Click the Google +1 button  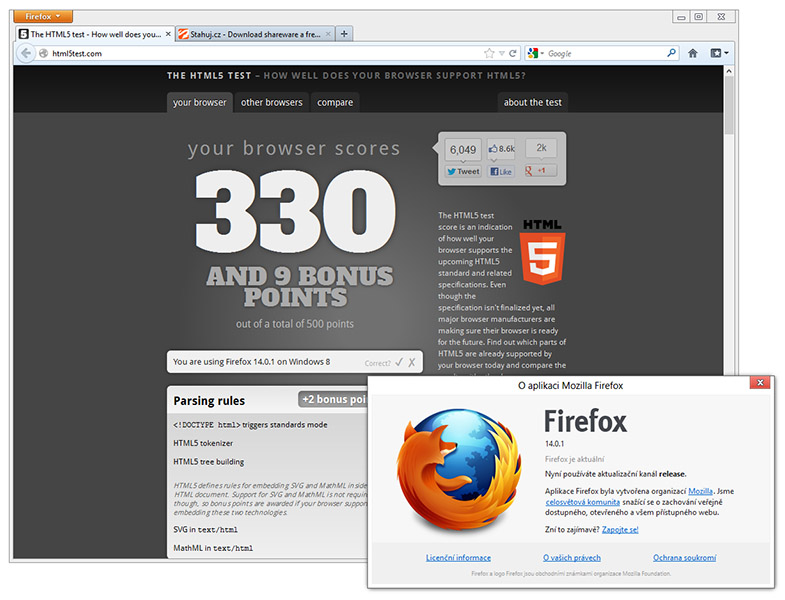(x=540, y=171)
